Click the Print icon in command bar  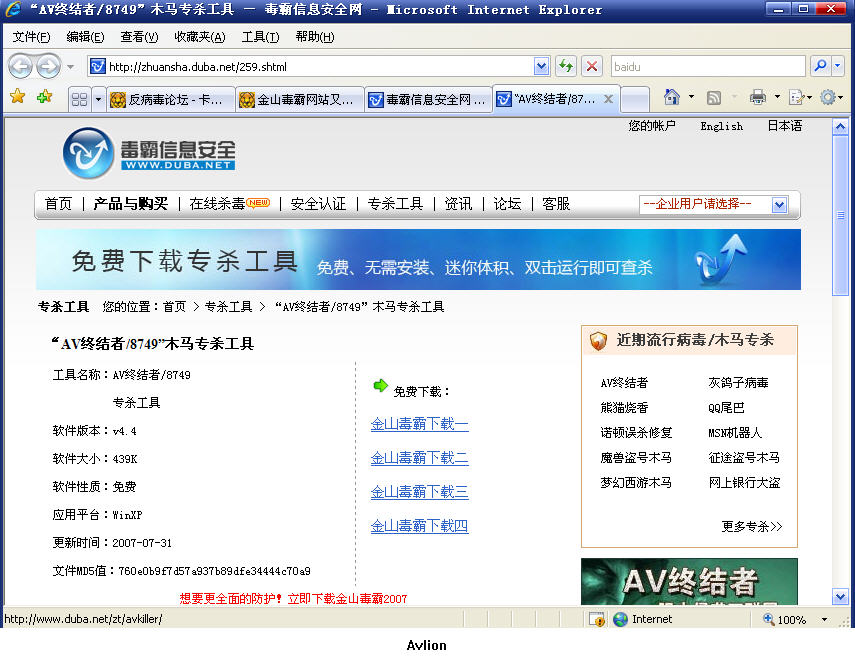coord(758,98)
